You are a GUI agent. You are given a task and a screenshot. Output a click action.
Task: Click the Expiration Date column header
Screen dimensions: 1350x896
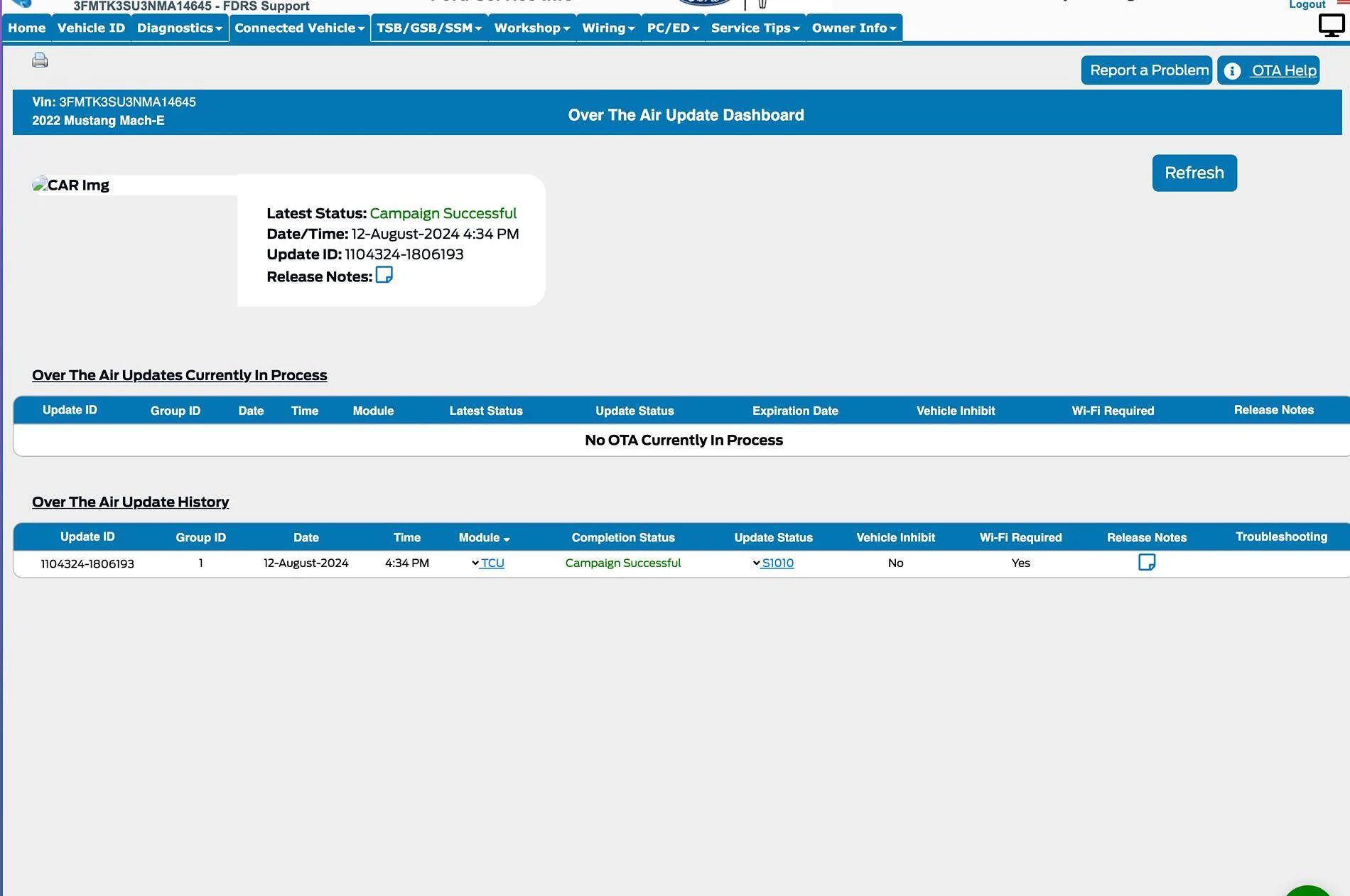(x=795, y=411)
